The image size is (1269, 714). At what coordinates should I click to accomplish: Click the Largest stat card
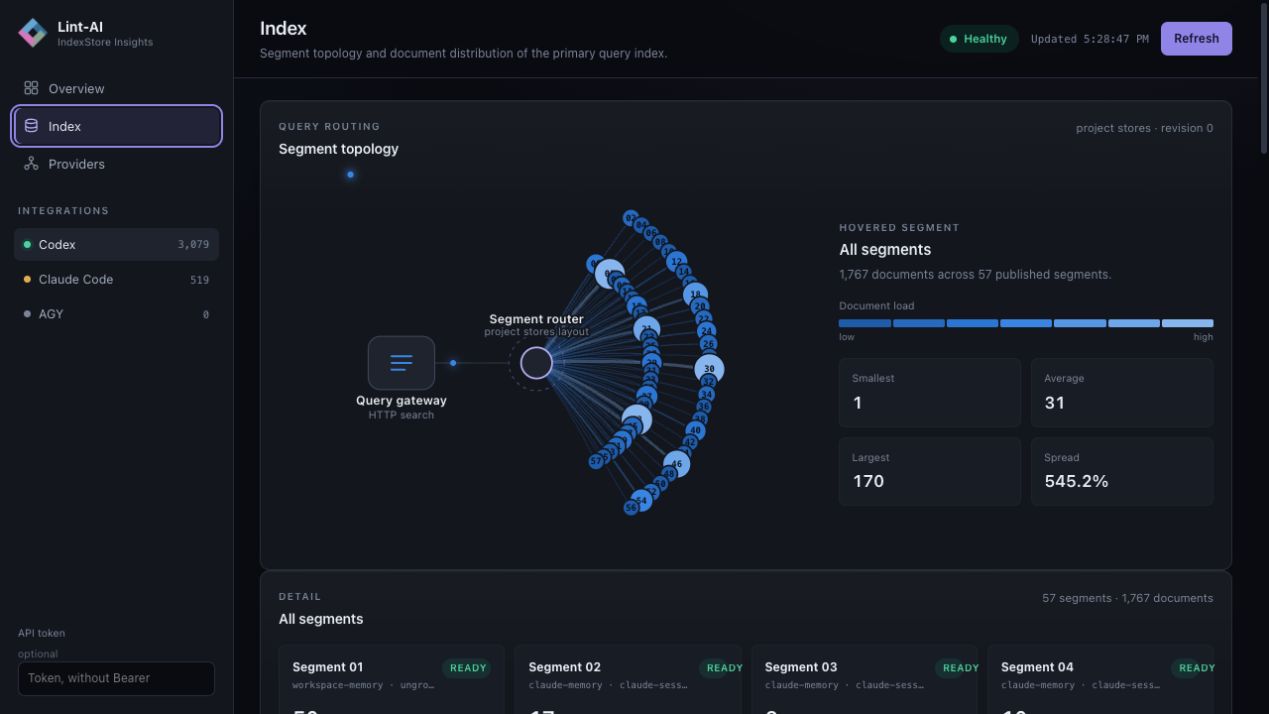tap(930, 471)
